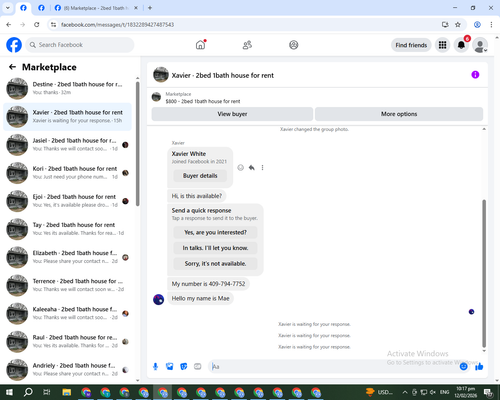Viewport: 500px width, 400px height.
Task: Open Facebook home via logo
Action: click(14, 45)
